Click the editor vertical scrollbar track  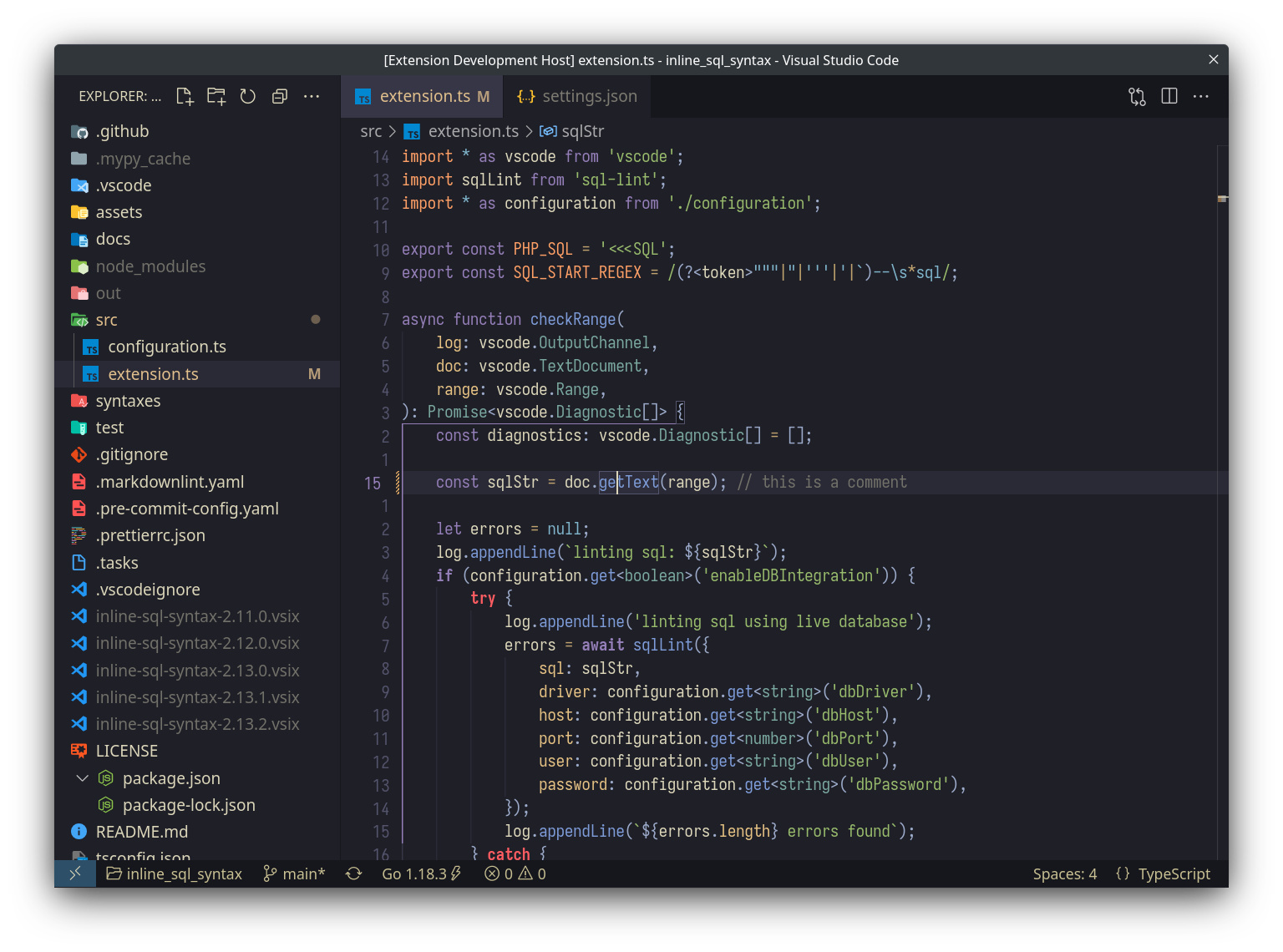(1223, 501)
